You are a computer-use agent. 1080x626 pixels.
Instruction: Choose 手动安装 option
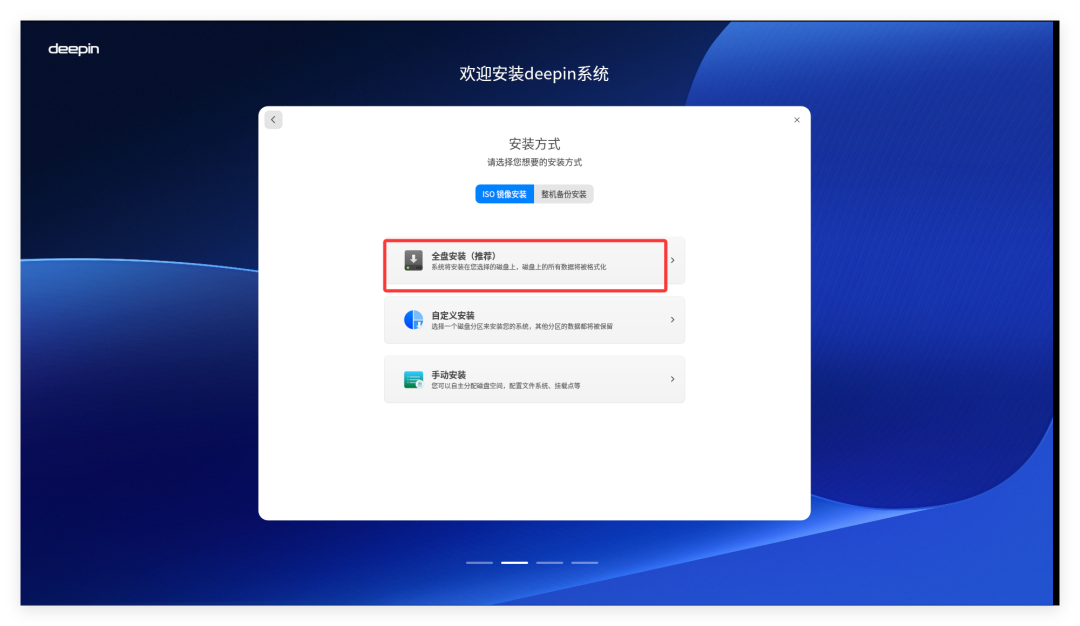tap(534, 379)
